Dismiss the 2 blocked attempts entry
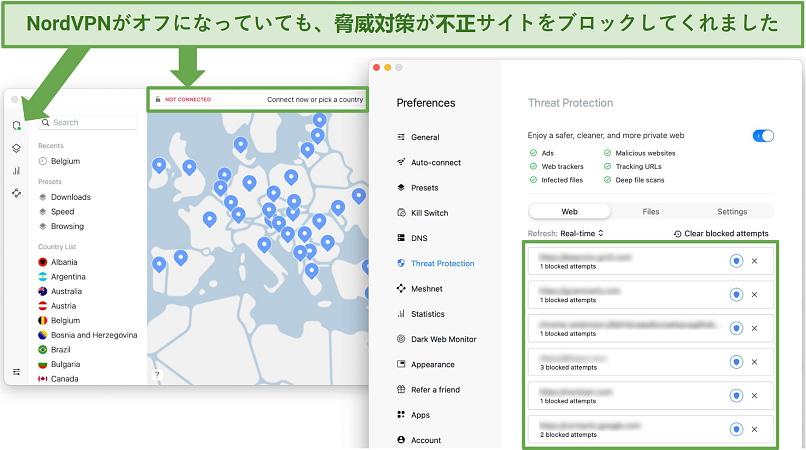 click(754, 429)
